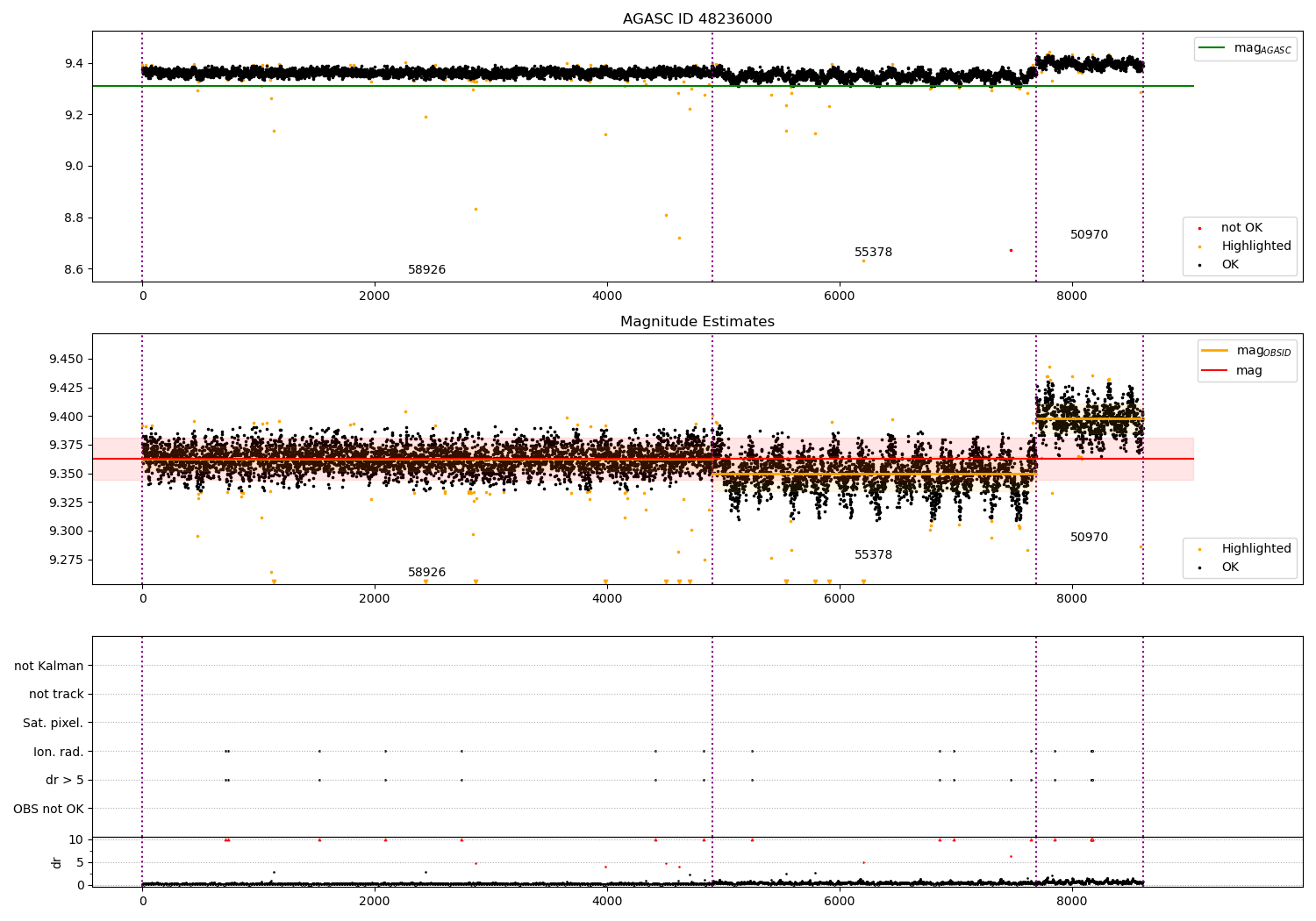This screenshot has width=1316, height=921.
Task: Click the 58926 annotation in AGASC ID plot
Action: click(426, 270)
